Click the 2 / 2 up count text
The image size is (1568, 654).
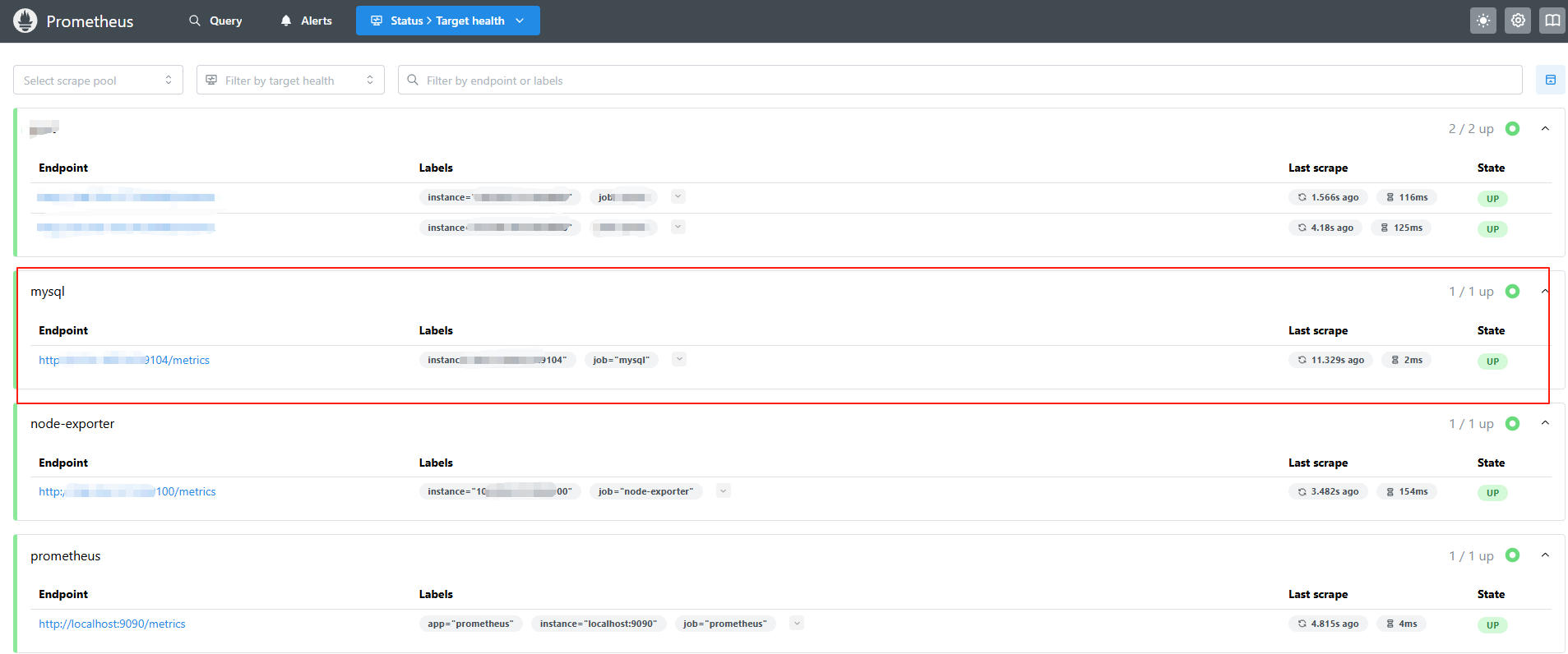tap(1471, 129)
